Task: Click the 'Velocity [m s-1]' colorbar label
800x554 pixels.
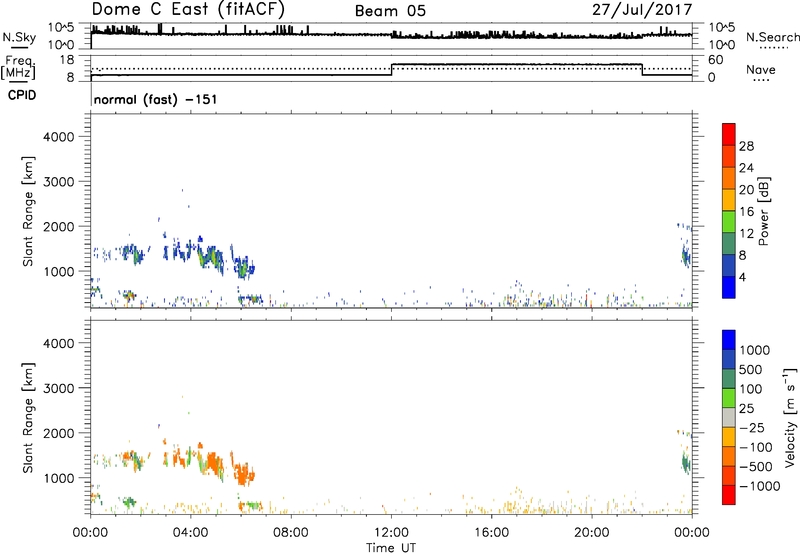Action: tap(790, 417)
